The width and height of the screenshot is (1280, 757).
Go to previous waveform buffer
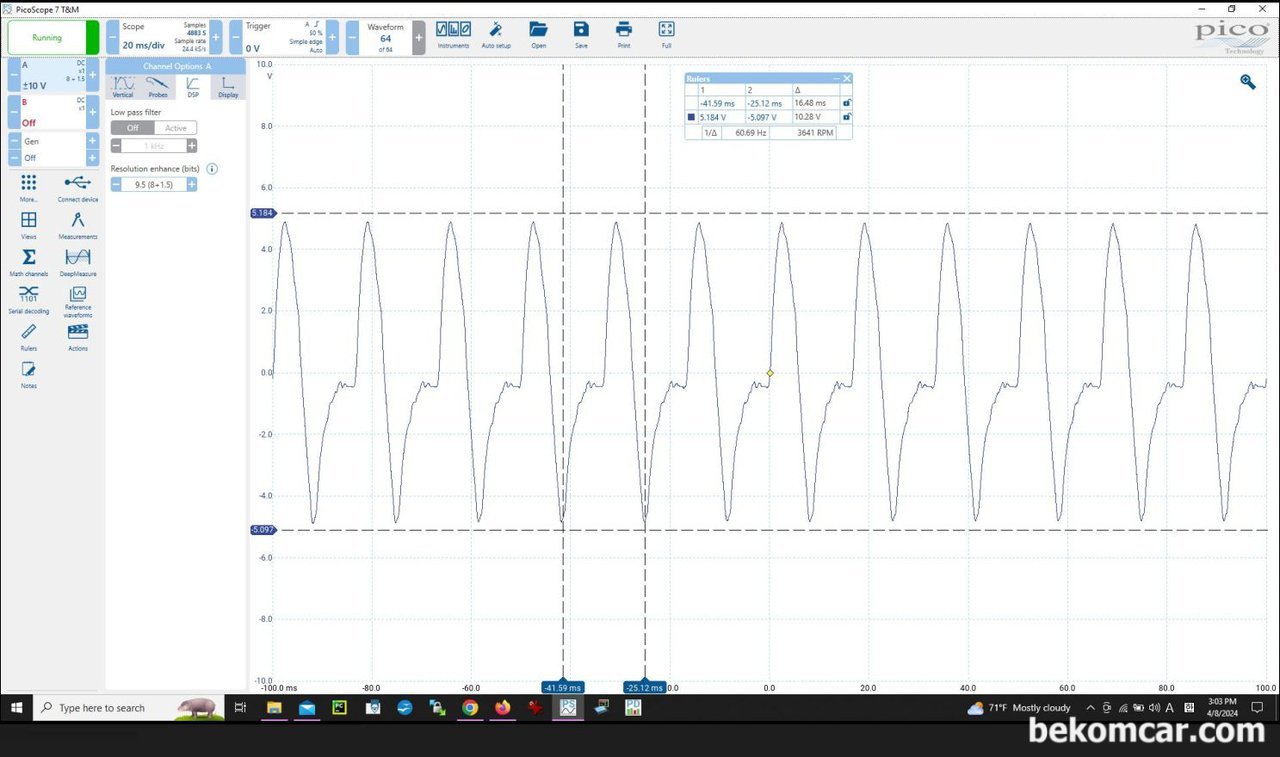tap(352, 37)
